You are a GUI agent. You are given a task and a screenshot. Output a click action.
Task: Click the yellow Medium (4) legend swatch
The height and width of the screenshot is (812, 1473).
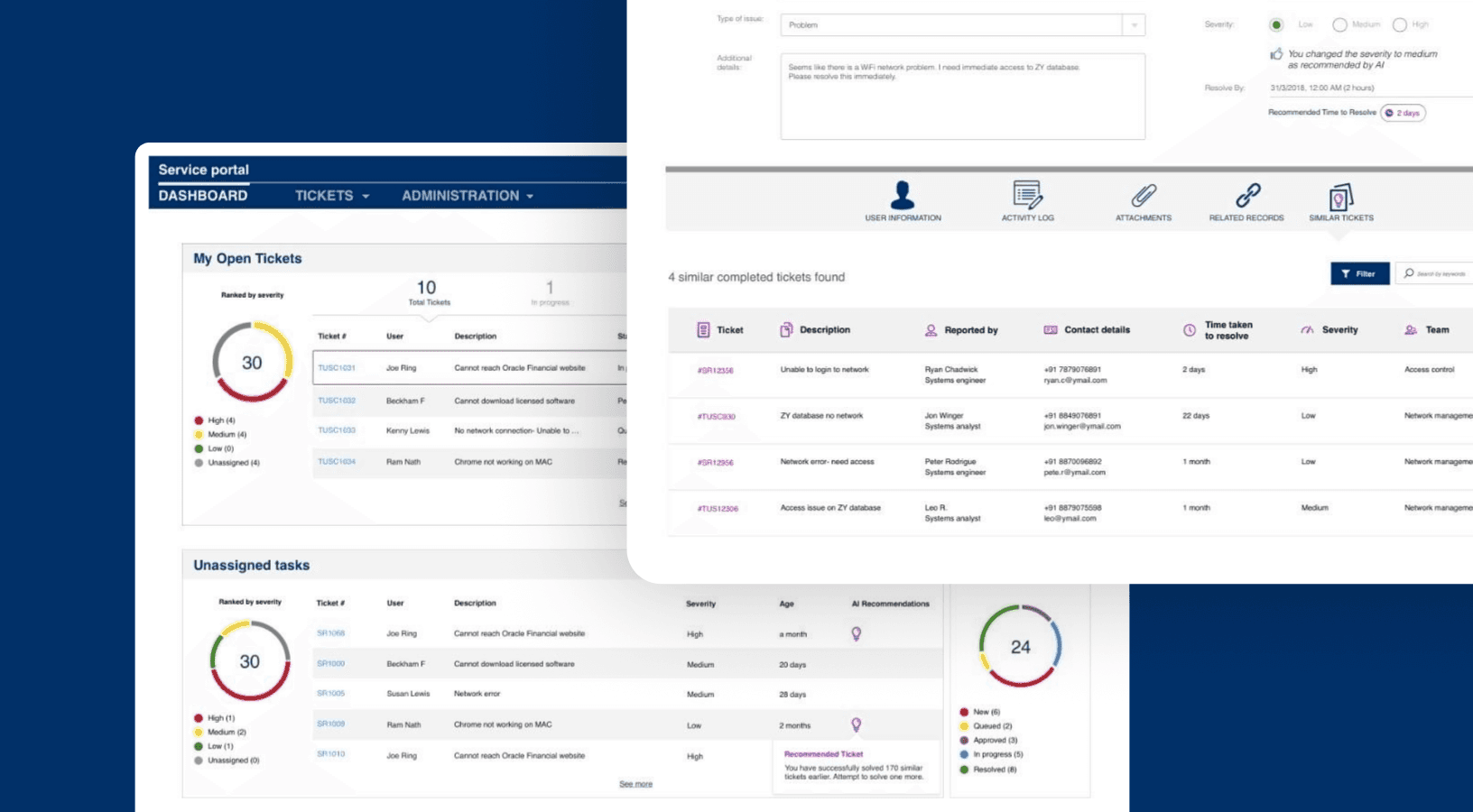pyautogui.click(x=199, y=435)
